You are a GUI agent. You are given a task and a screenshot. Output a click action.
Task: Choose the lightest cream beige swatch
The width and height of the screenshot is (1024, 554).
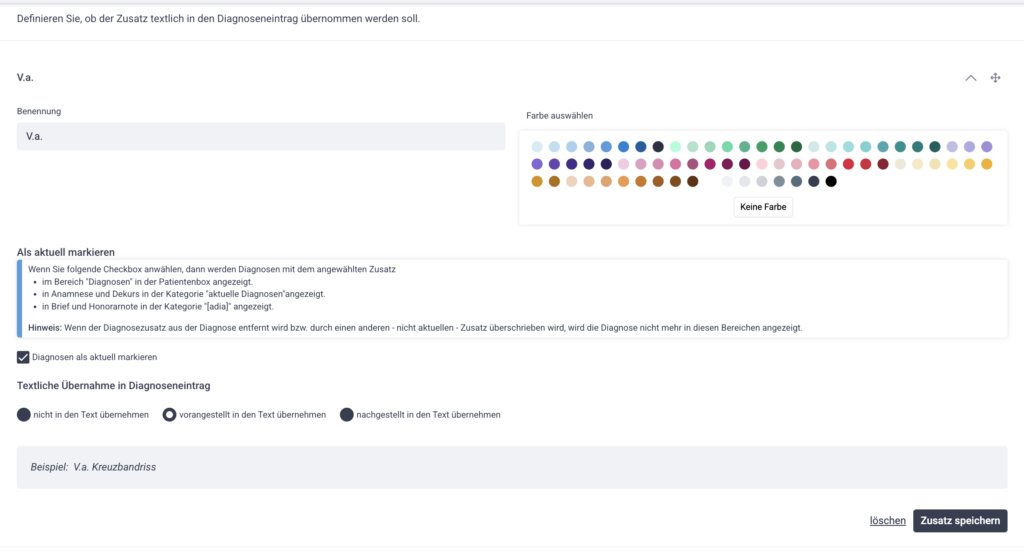coord(900,164)
